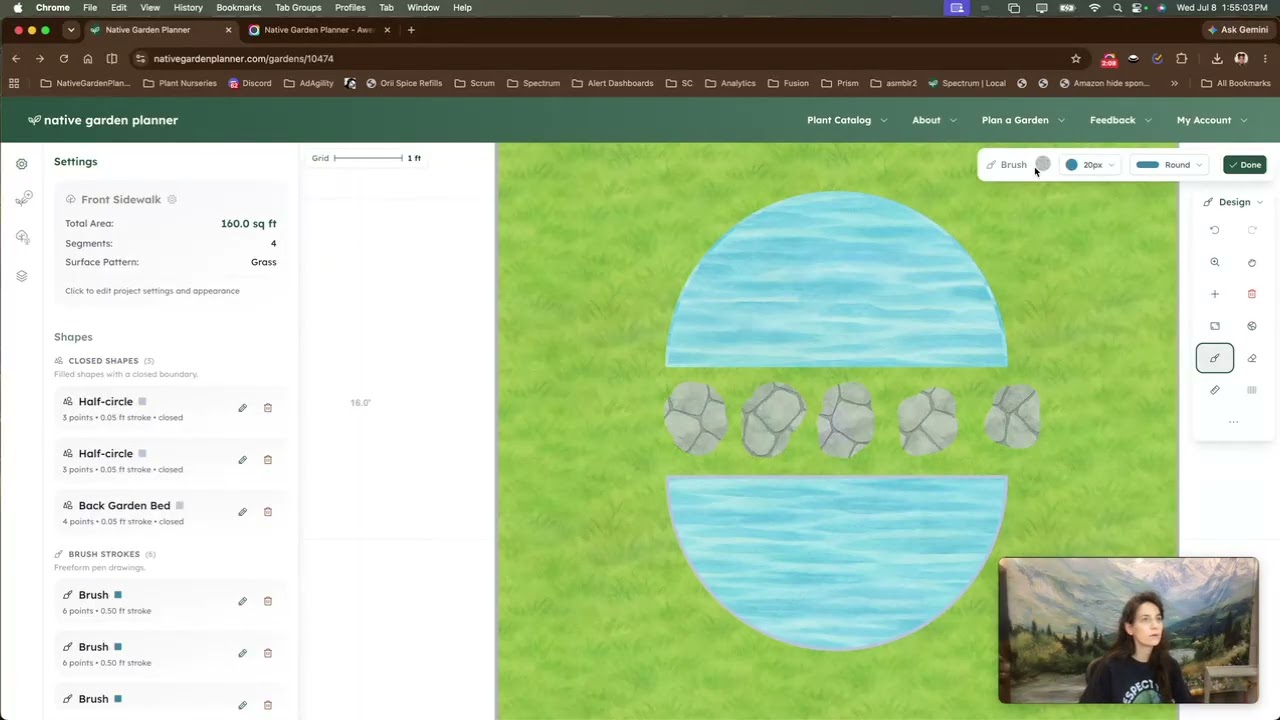Select the eraser tool

pos(1252,358)
